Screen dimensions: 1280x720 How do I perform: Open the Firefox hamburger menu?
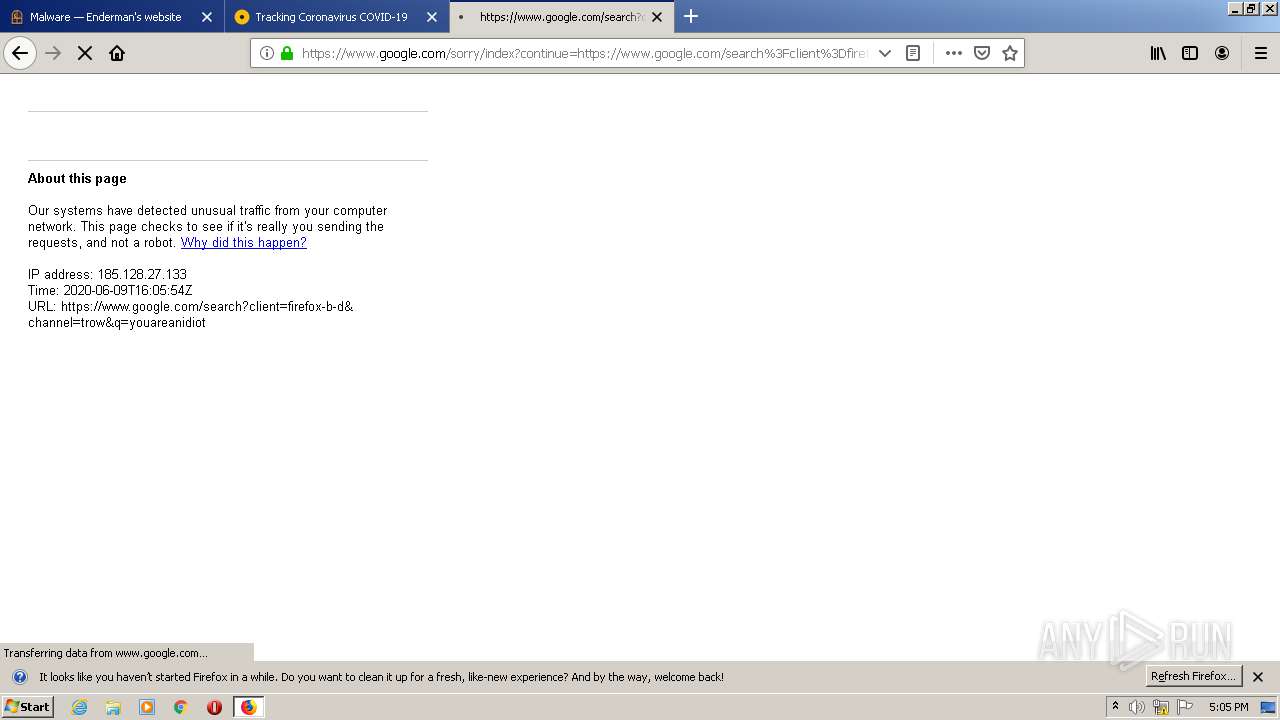(x=1261, y=53)
